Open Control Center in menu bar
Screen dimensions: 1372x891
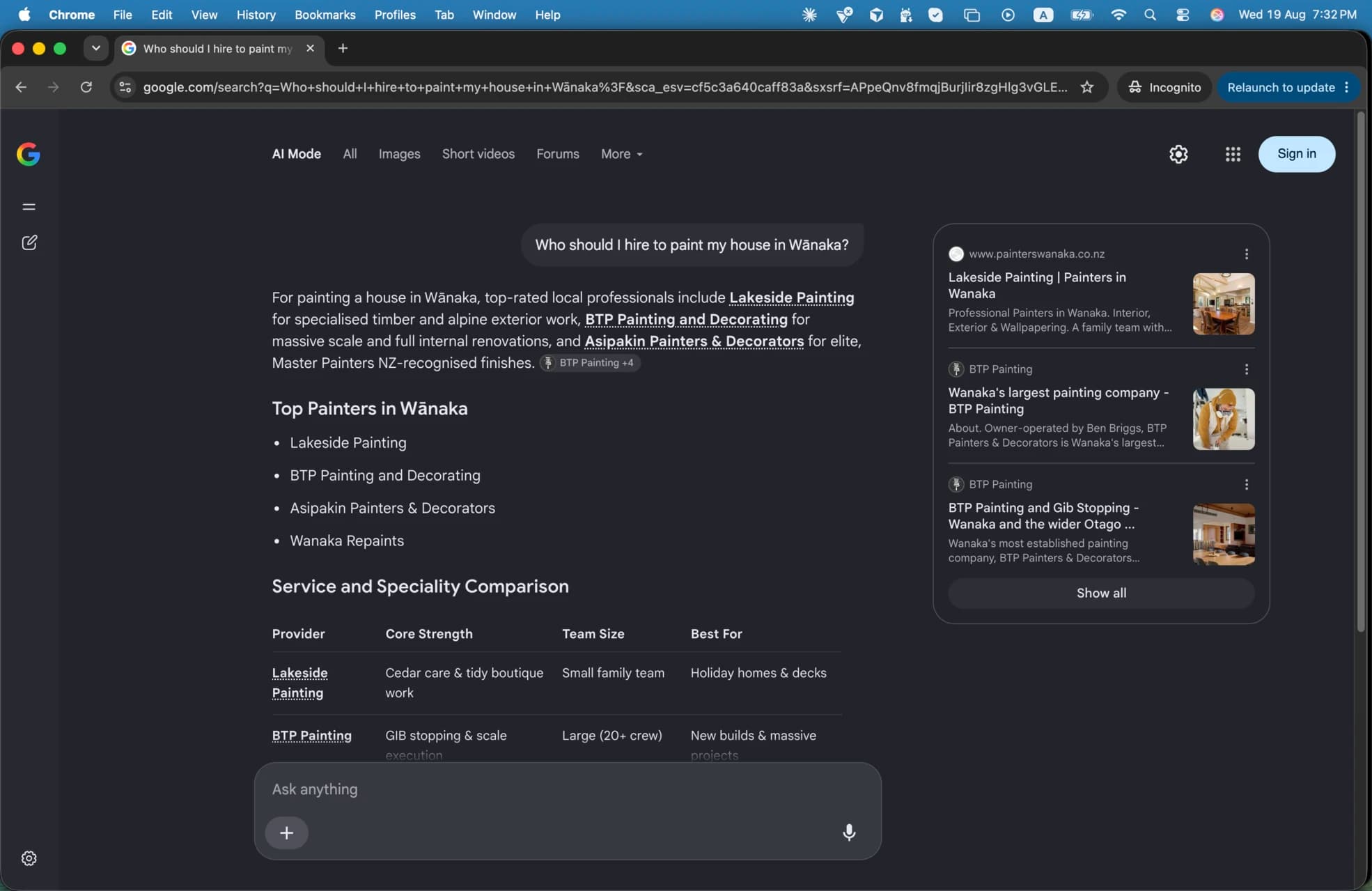[1183, 15]
